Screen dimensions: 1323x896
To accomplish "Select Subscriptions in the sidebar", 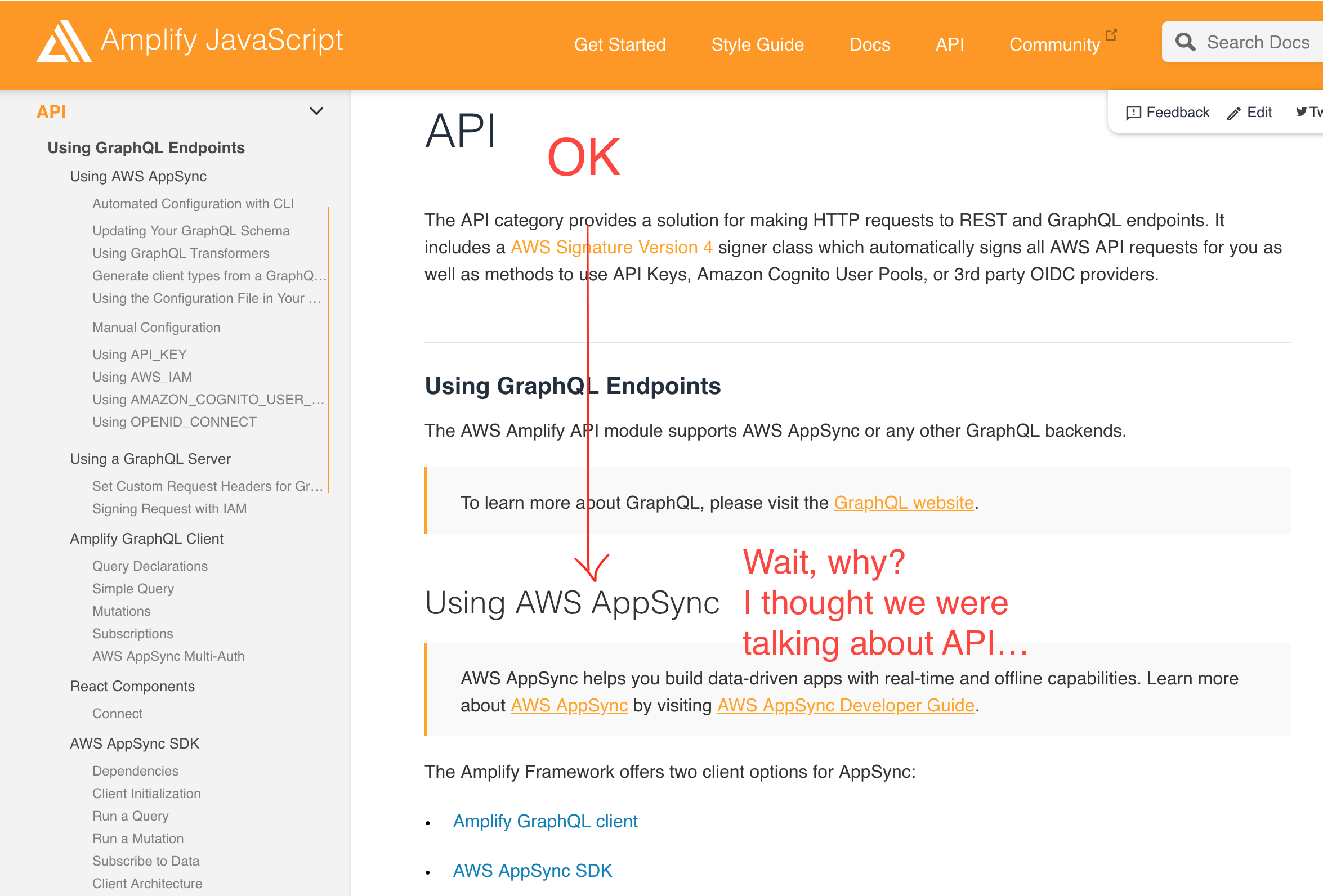I will [x=133, y=634].
